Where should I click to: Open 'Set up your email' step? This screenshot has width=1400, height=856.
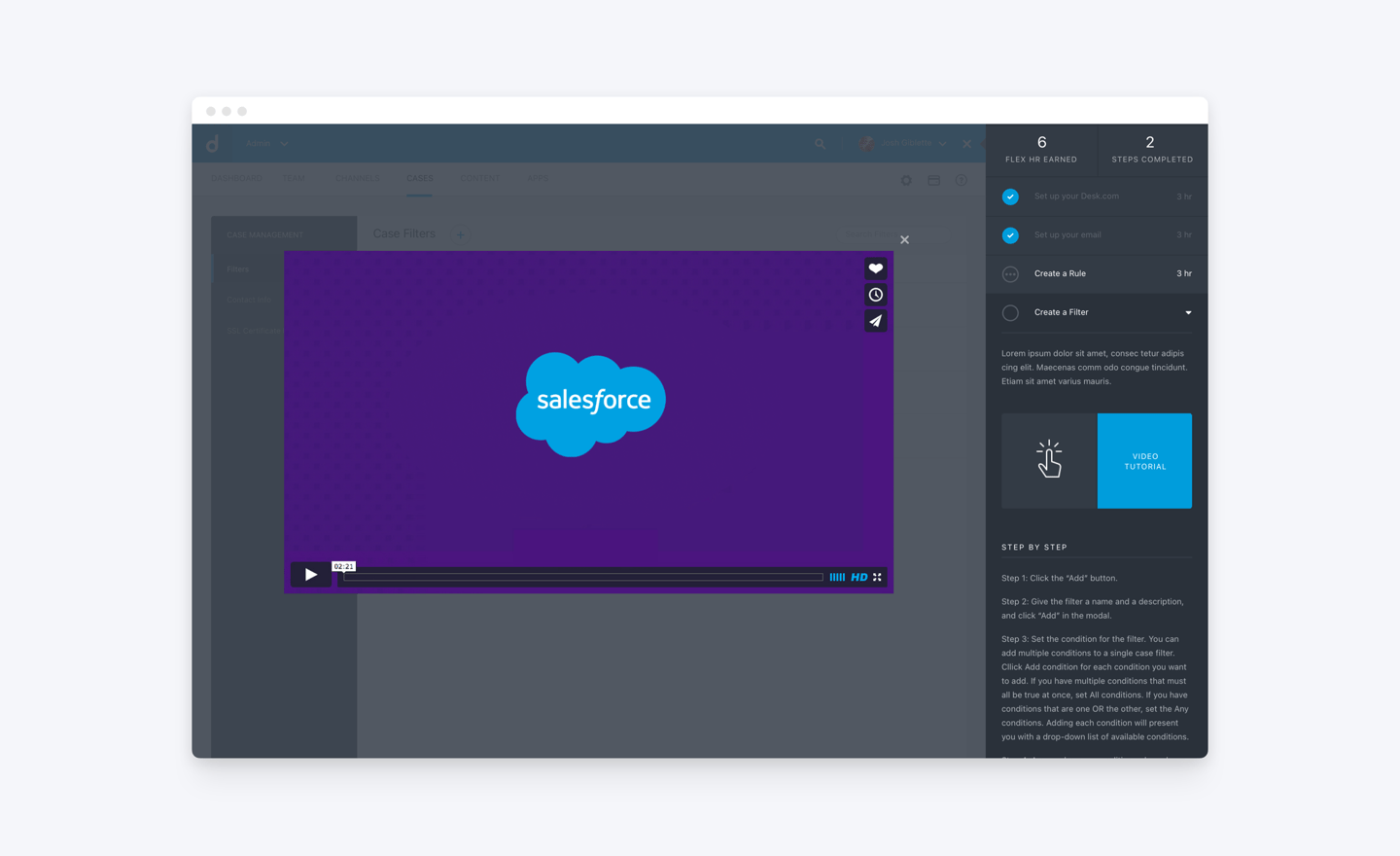1097,235
